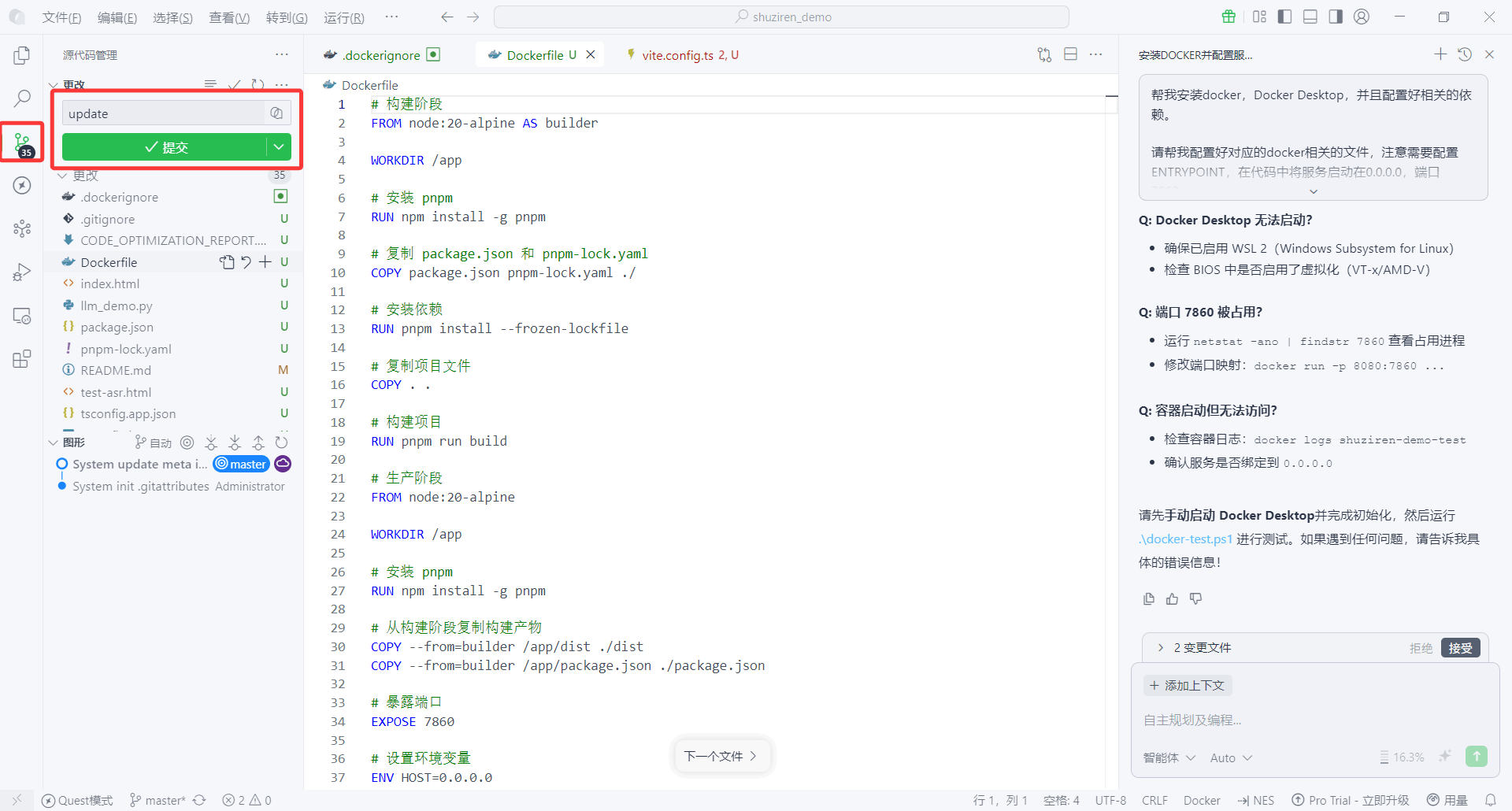Switch to the .dockerignore tab
The height and width of the screenshot is (811, 1512).
click(382, 54)
